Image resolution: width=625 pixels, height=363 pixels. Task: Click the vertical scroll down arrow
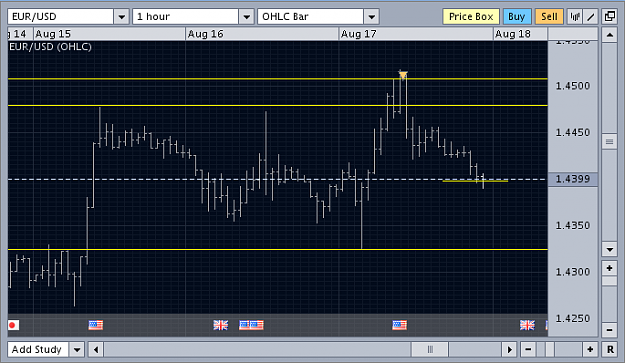click(x=609, y=249)
